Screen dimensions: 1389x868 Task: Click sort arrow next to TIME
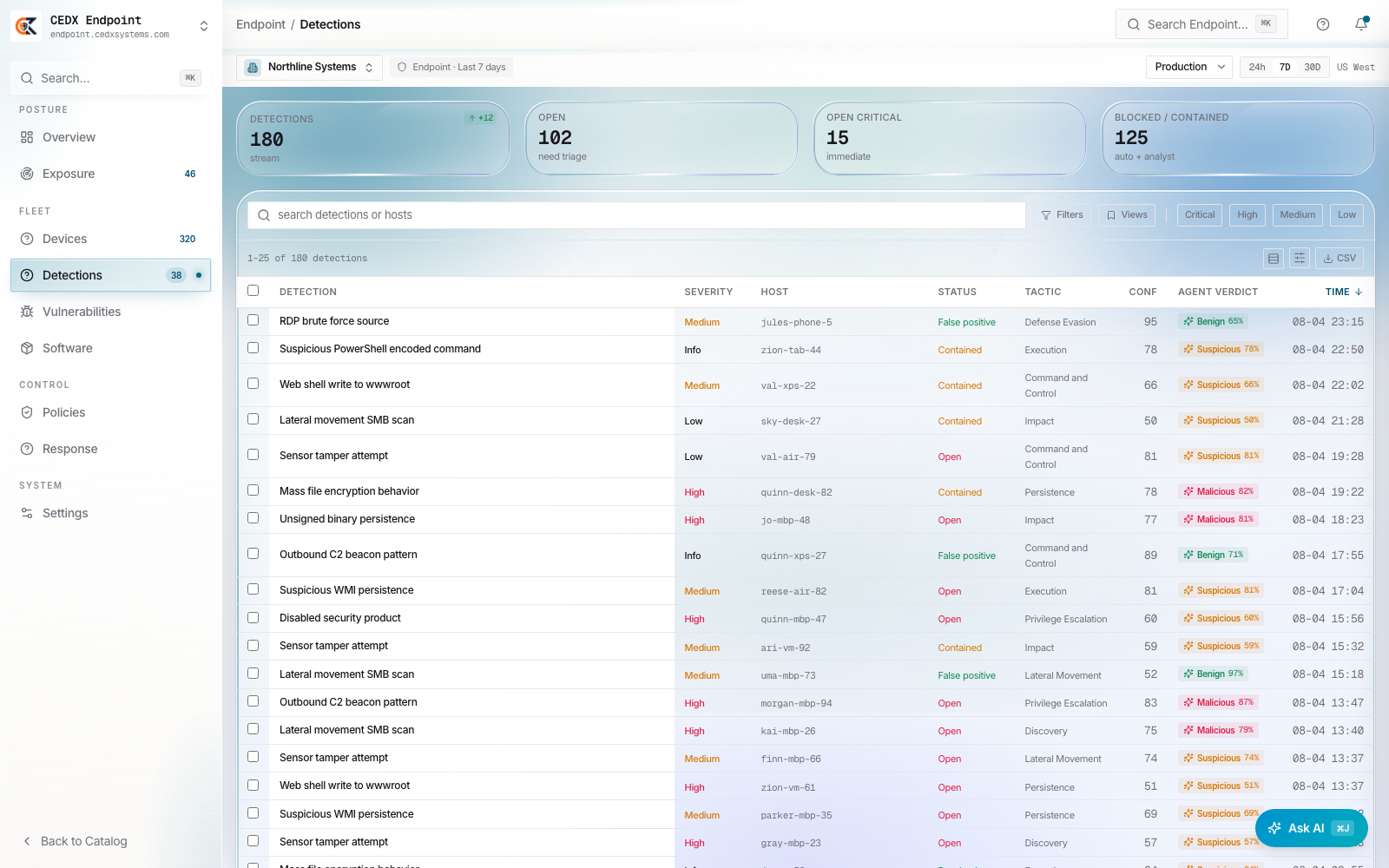coord(1359,292)
